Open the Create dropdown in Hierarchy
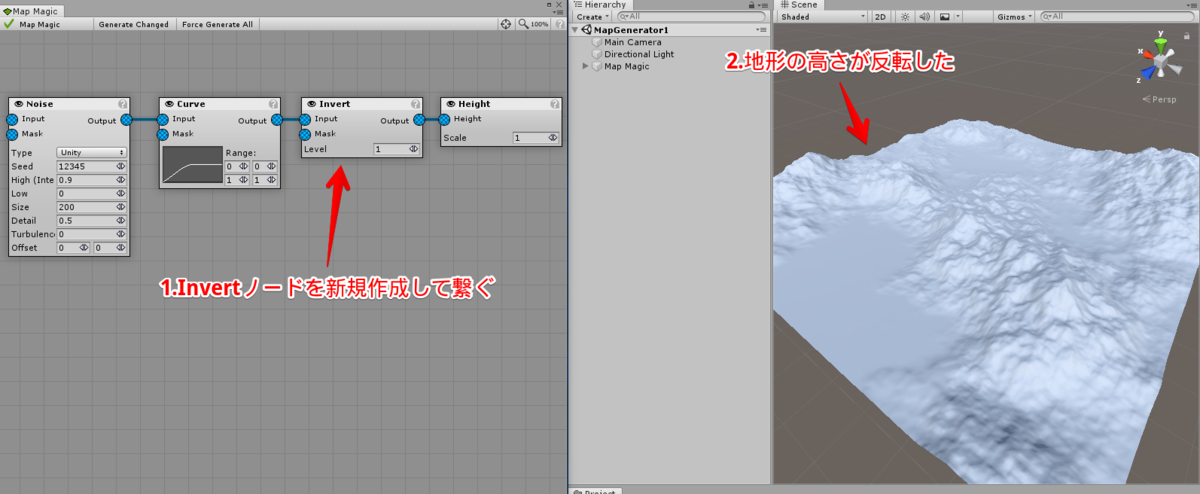 pyautogui.click(x=592, y=17)
